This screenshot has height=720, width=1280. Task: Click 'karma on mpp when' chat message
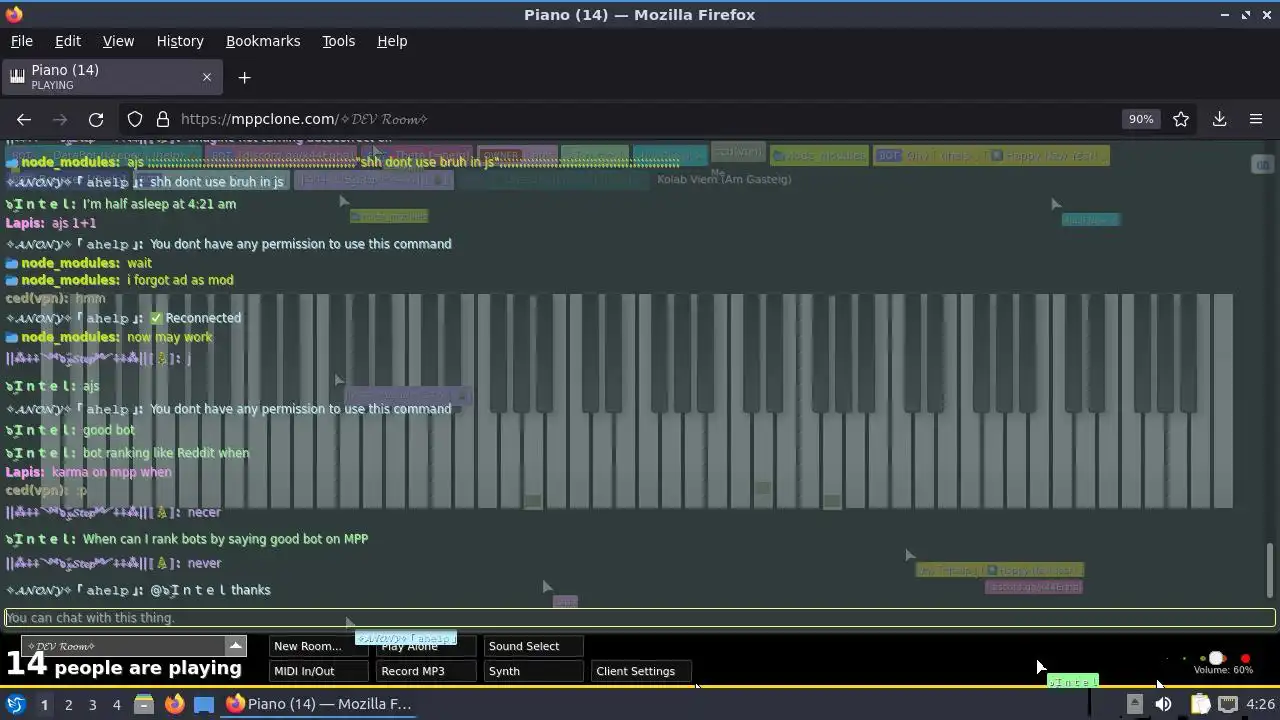pos(112,472)
